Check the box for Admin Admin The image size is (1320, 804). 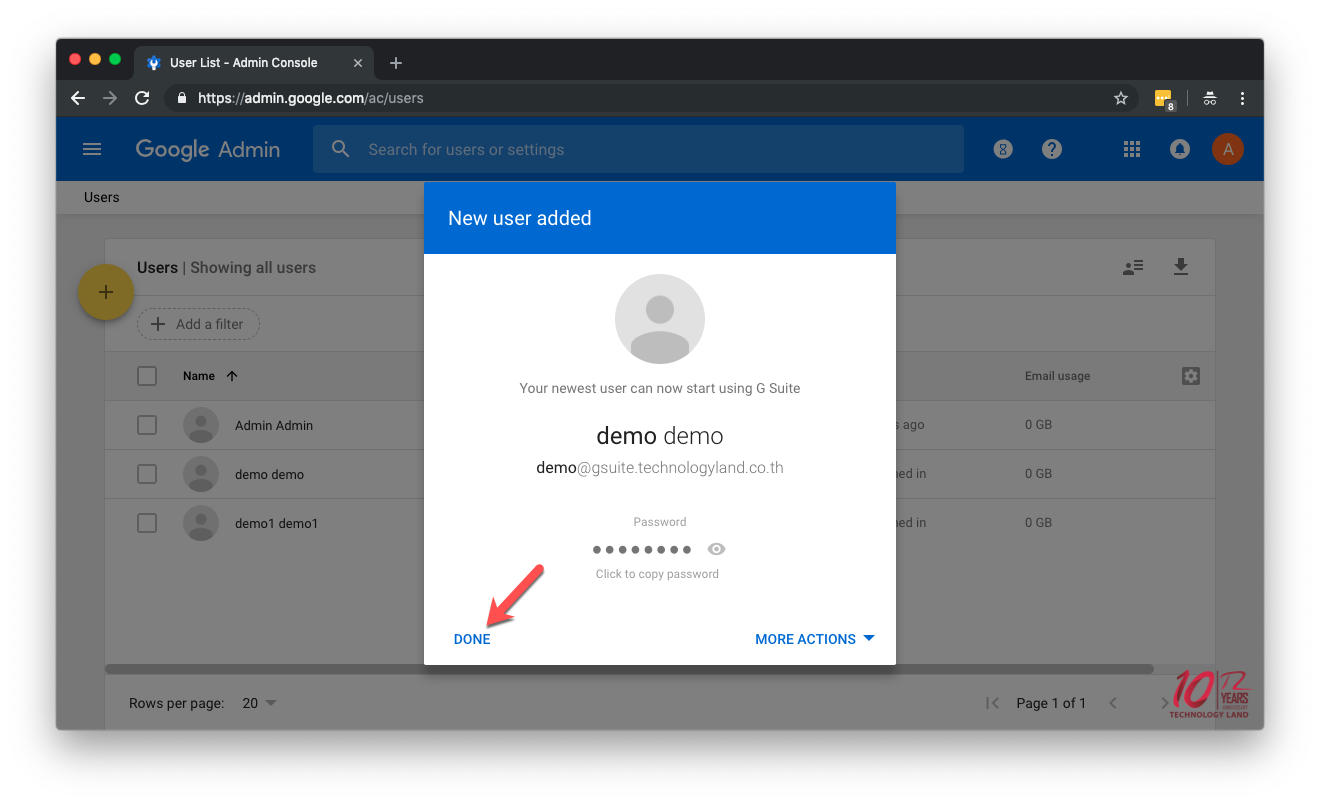point(147,425)
